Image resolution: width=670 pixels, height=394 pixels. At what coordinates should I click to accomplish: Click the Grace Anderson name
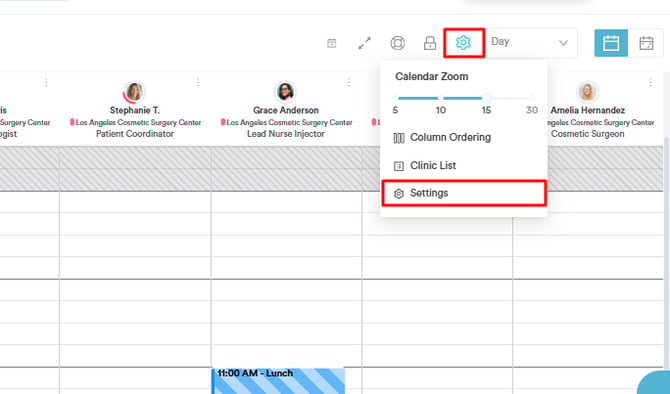point(286,110)
